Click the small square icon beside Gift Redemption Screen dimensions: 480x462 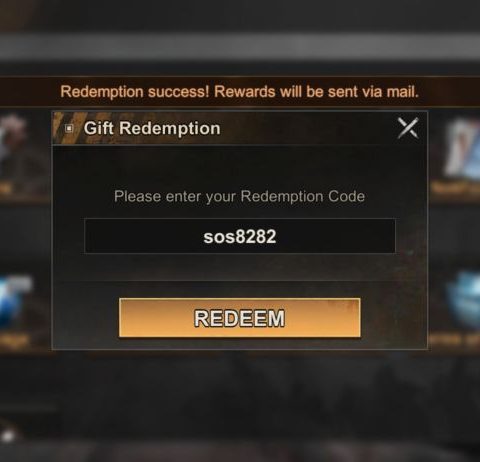[x=69, y=128]
